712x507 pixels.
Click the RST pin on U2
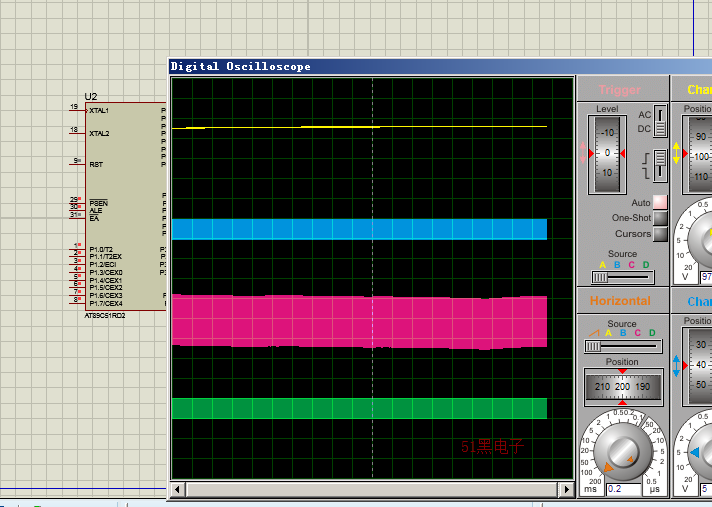tap(96, 164)
